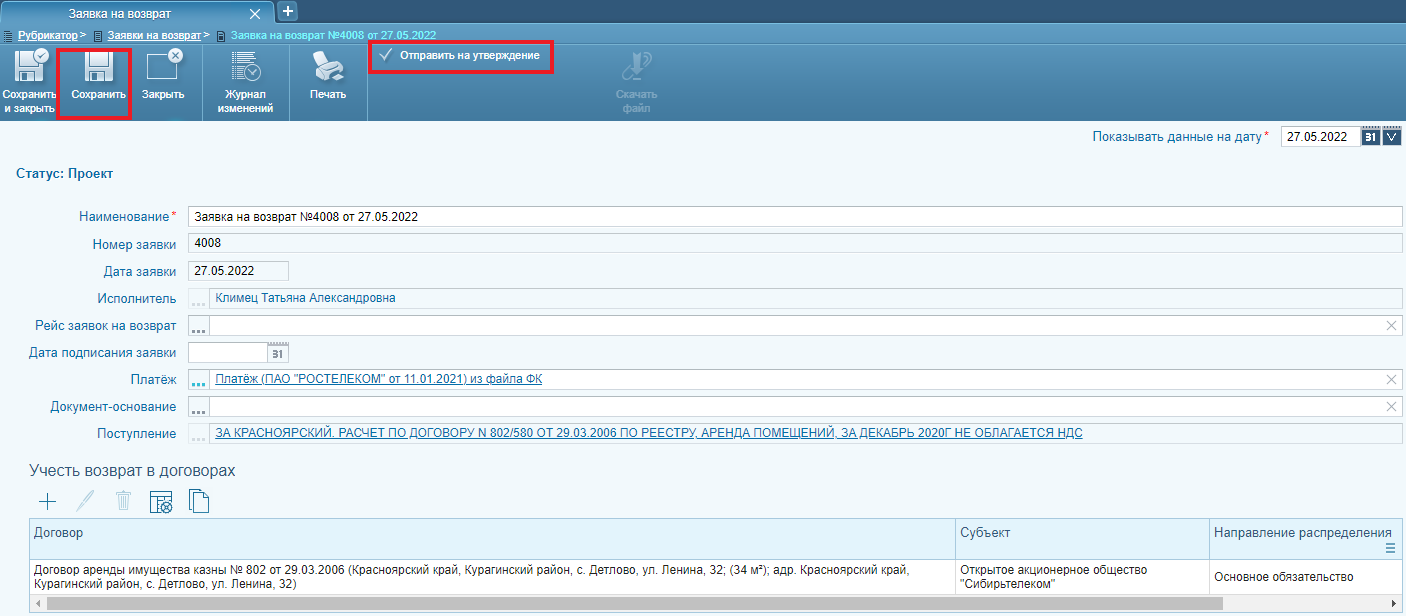Click the Сохранить (Save) floppy icon

click(x=98, y=70)
